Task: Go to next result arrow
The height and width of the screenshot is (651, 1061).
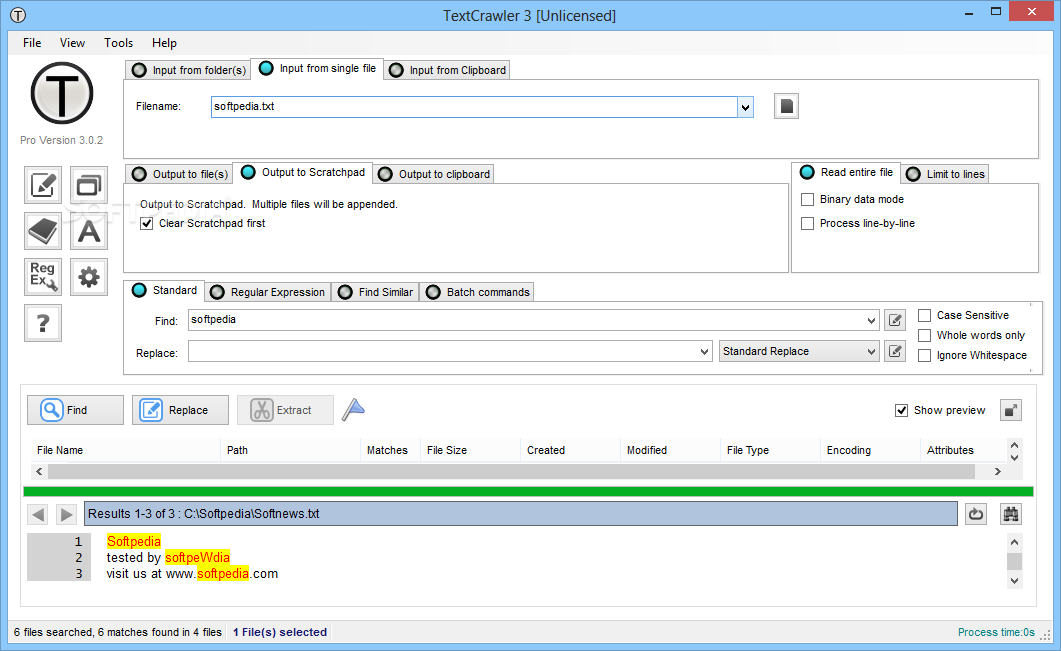Action: click(x=66, y=514)
